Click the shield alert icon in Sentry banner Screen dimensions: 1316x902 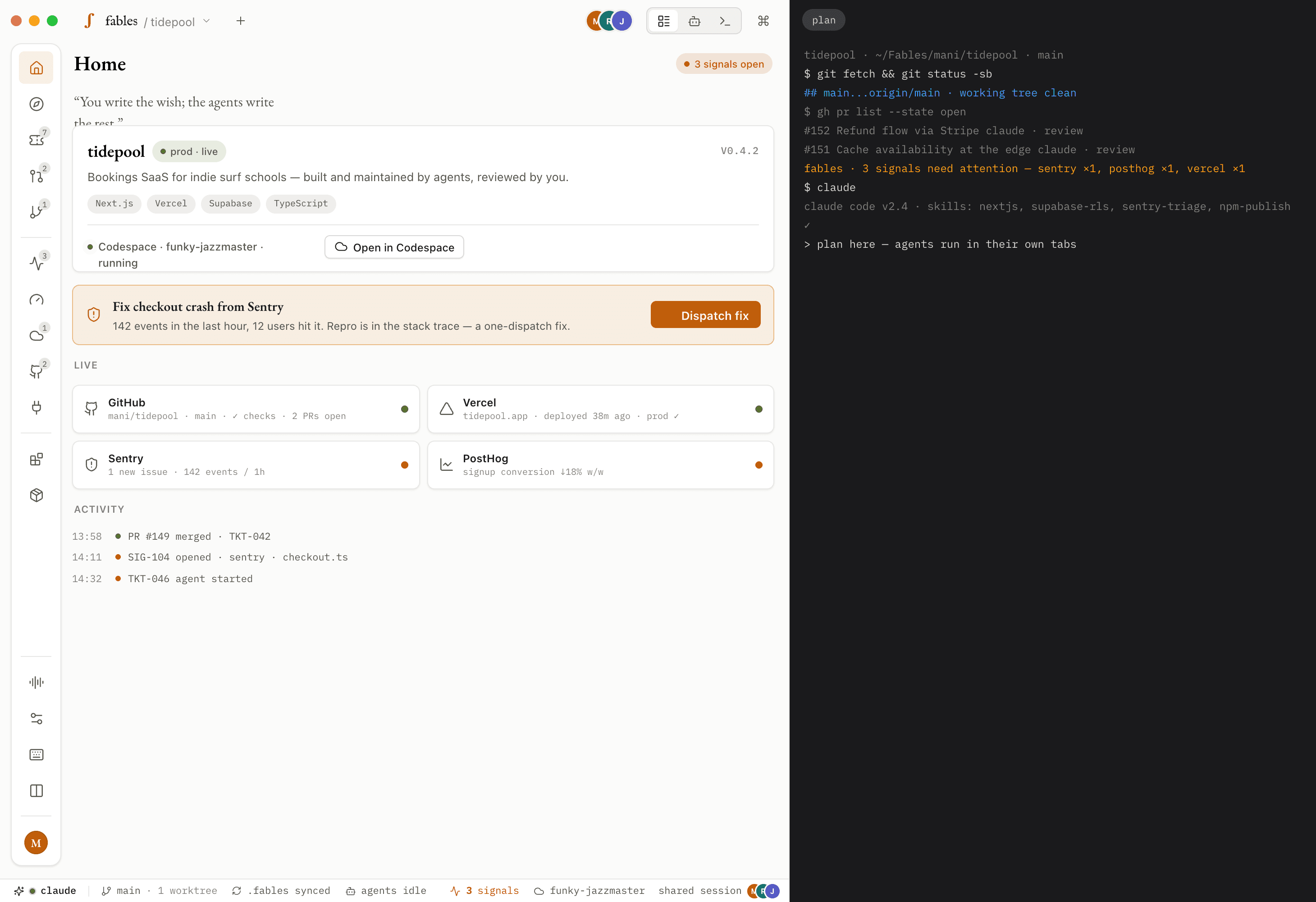point(94,314)
